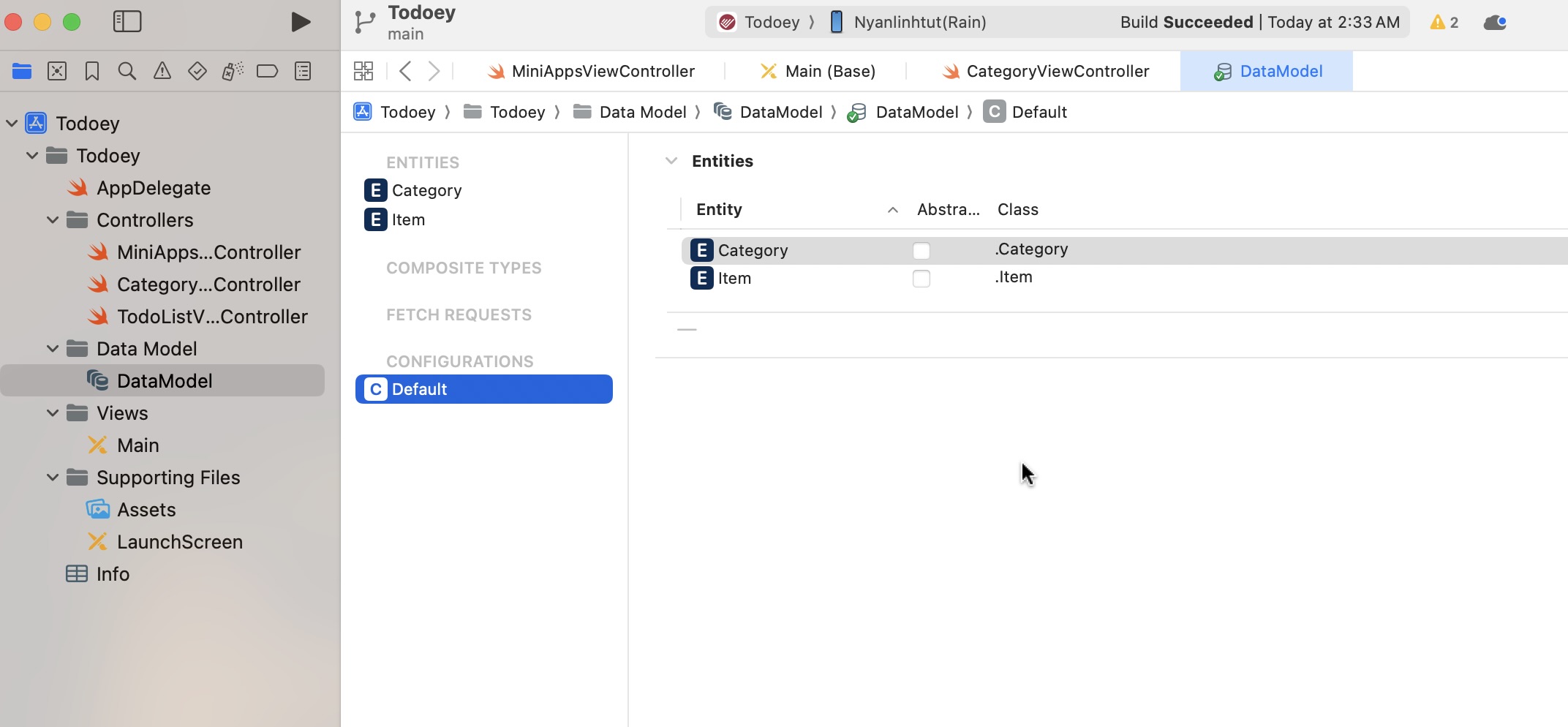Toggle Abstract checkbox for Category
This screenshot has width=1568, height=727.
pos(921,251)
